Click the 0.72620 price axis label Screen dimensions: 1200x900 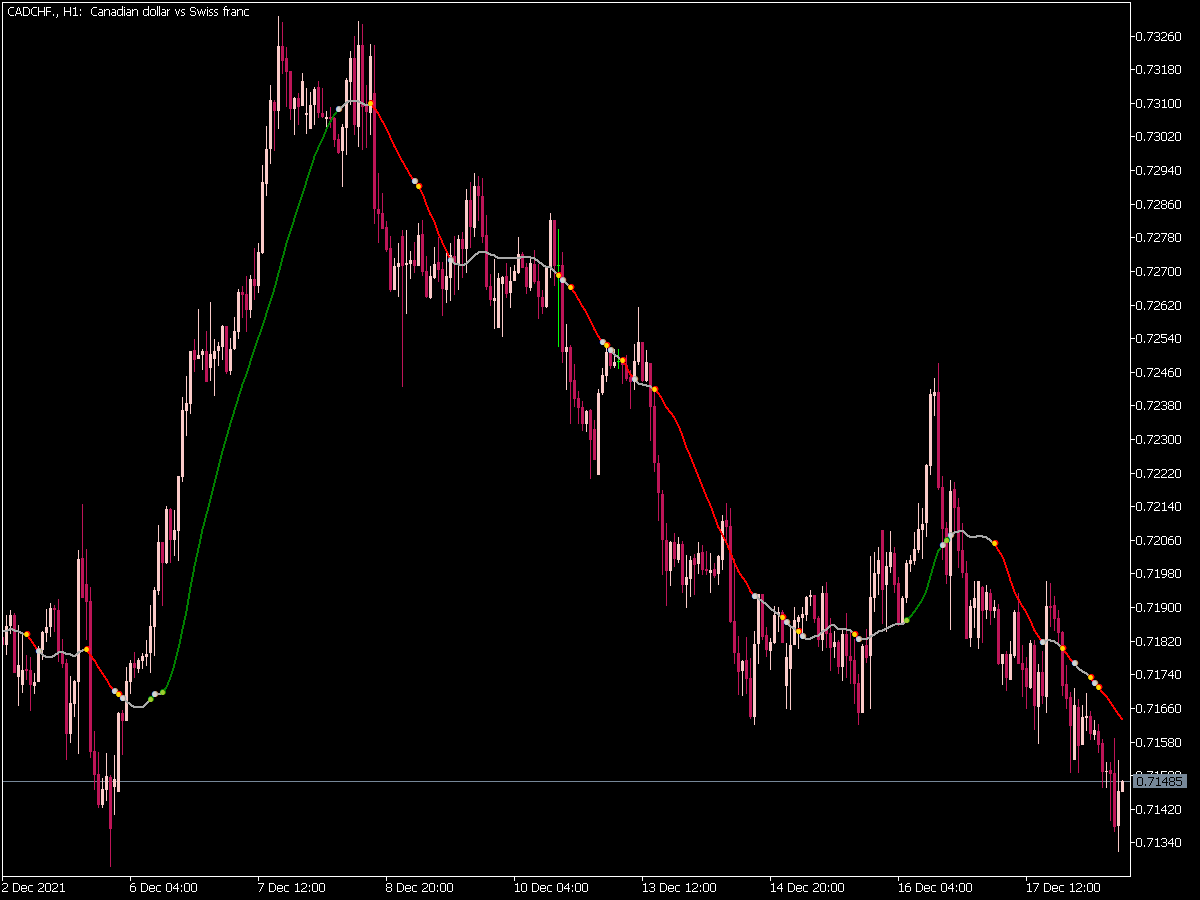(x=1158, y=305)
